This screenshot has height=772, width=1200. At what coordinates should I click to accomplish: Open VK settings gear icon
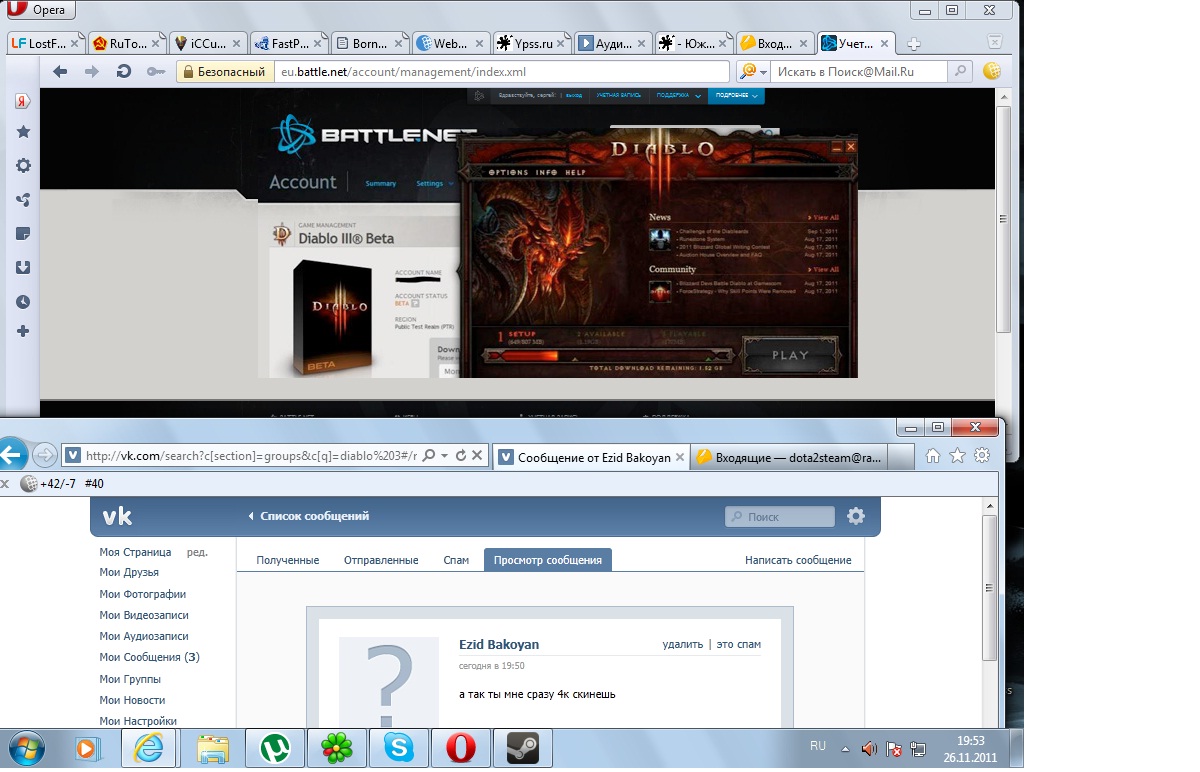856,516
